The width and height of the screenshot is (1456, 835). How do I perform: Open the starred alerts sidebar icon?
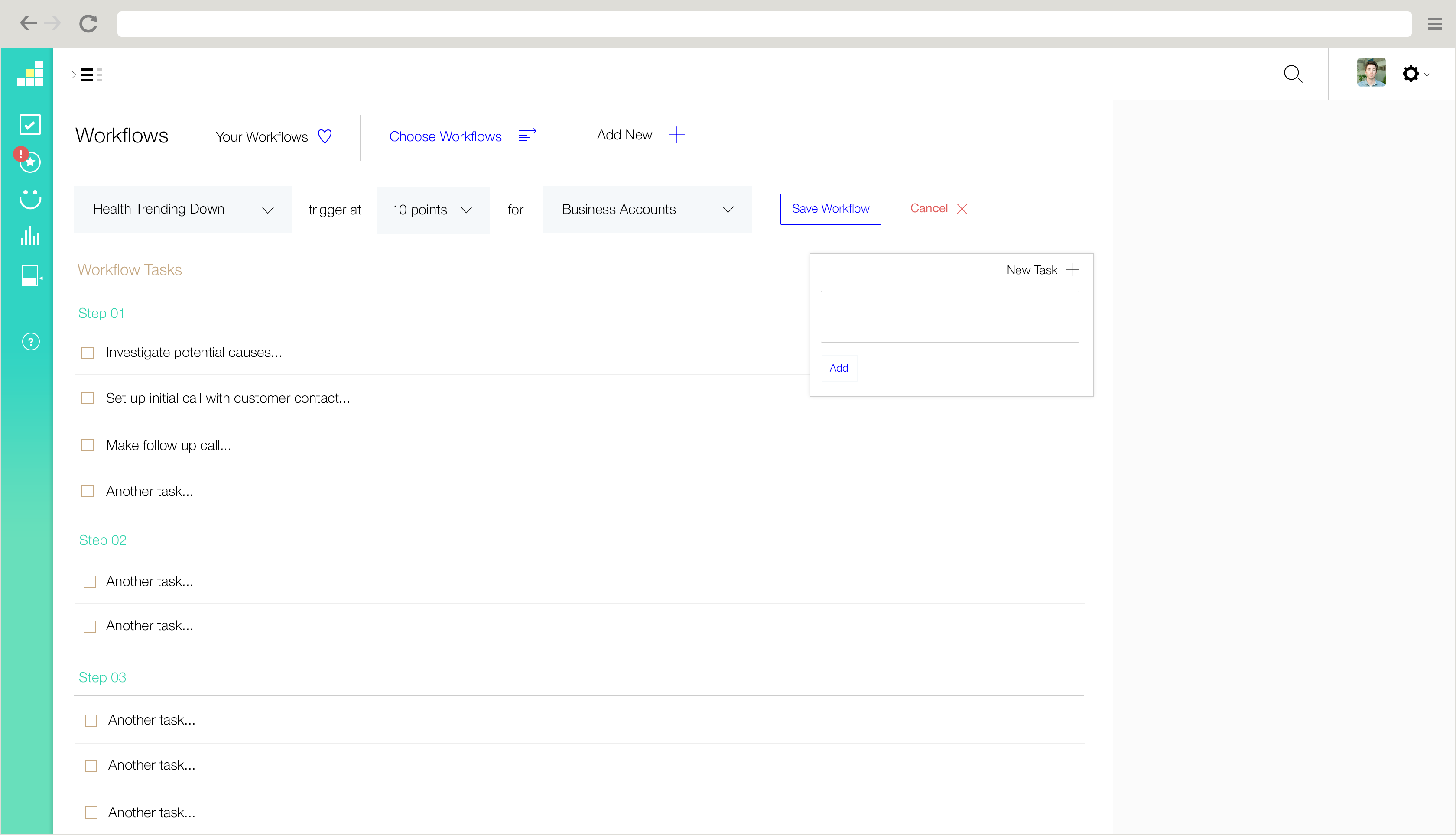[x=30, y=162]
